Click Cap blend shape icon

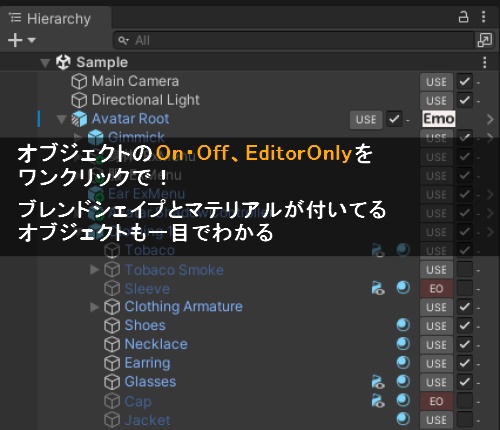[x=378, y=401]
